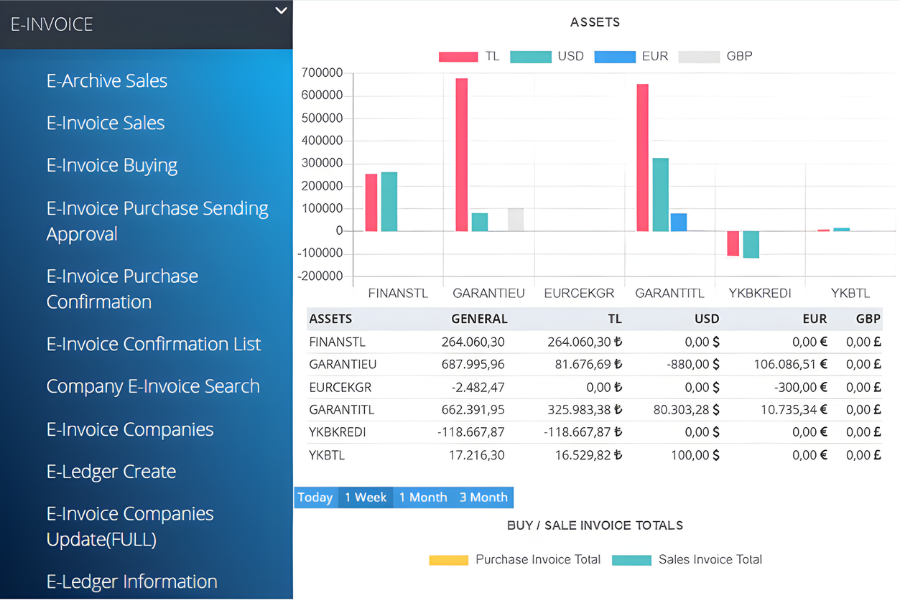The image size is (900, 600).
Task: Toggle USD series teal legend swatch
Action: point(530,57)
